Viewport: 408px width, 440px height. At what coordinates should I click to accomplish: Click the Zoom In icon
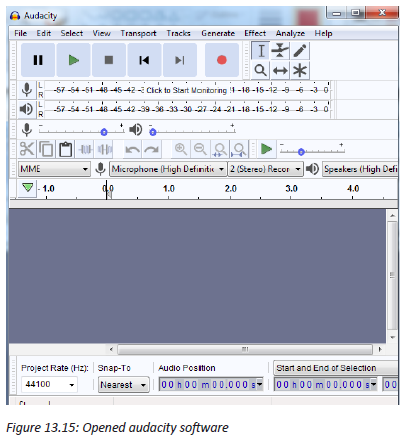tap(181, 149)
